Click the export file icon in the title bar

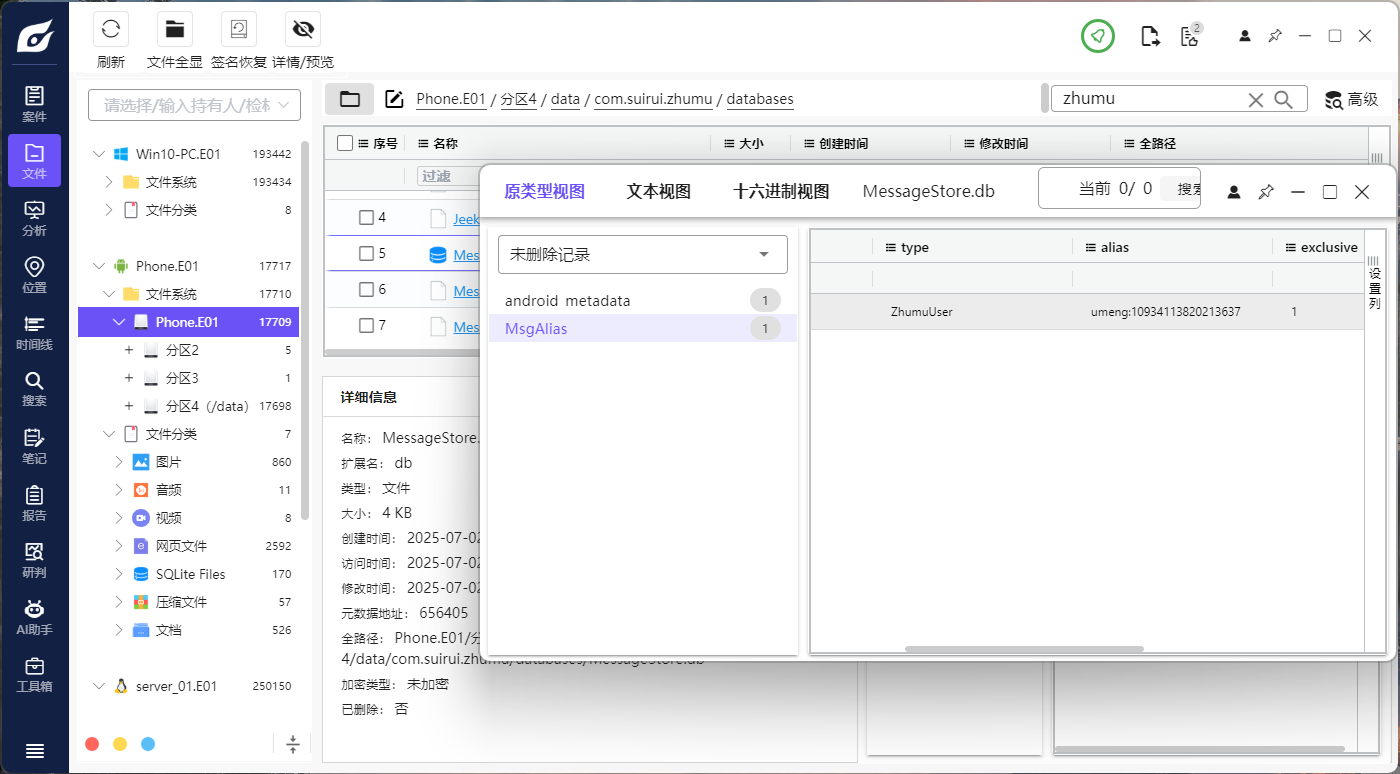1151,36
